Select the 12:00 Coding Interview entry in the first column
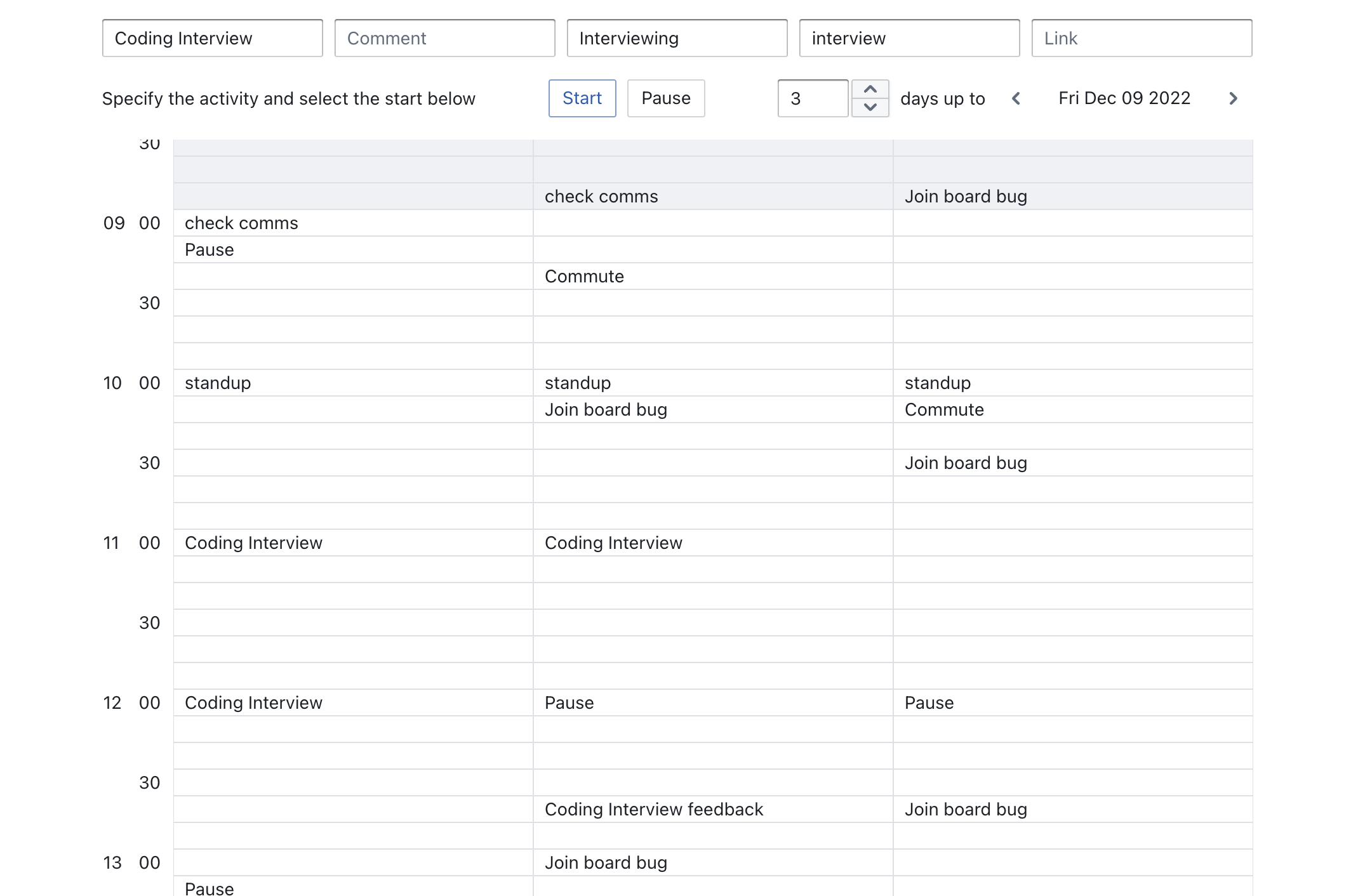 [253, 703]
